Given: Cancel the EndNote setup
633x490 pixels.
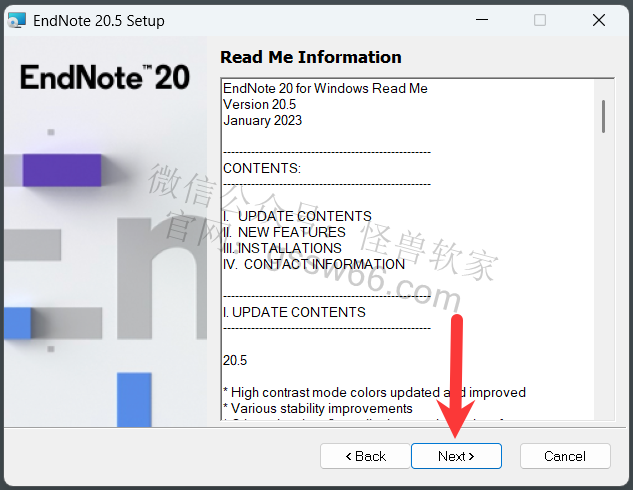Looking at the screenshot, I should tap(565, 456).
